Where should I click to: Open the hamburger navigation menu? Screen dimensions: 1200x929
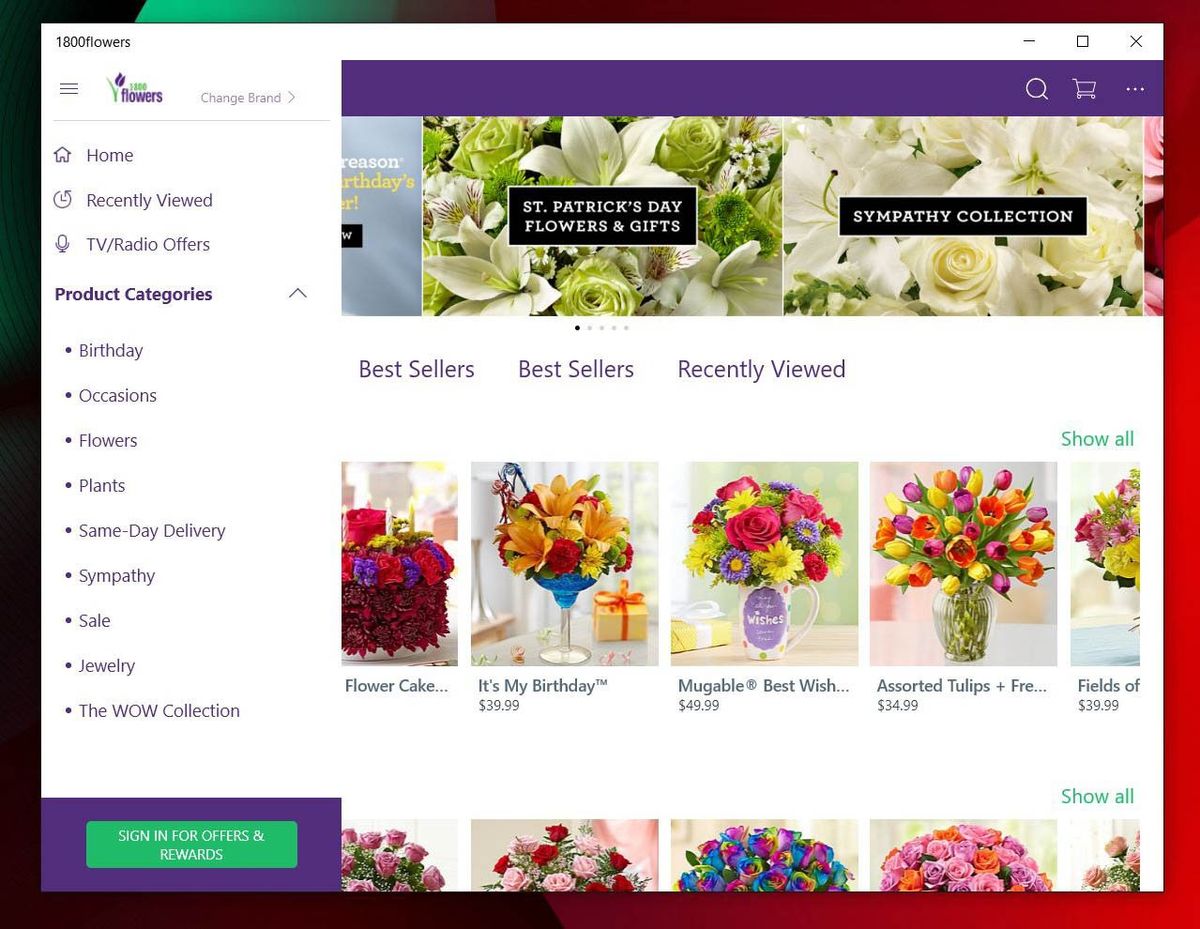click(x=68, y=88)
